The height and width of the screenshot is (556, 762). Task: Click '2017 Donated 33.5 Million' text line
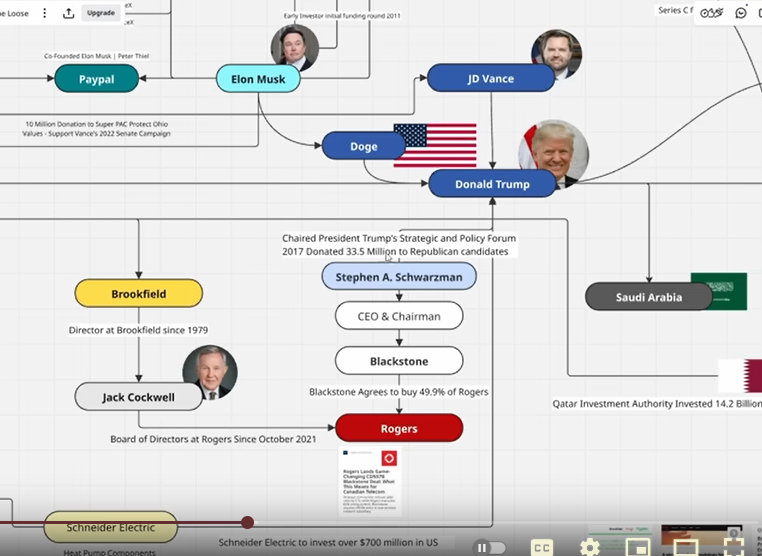click(x=395, y=251)
